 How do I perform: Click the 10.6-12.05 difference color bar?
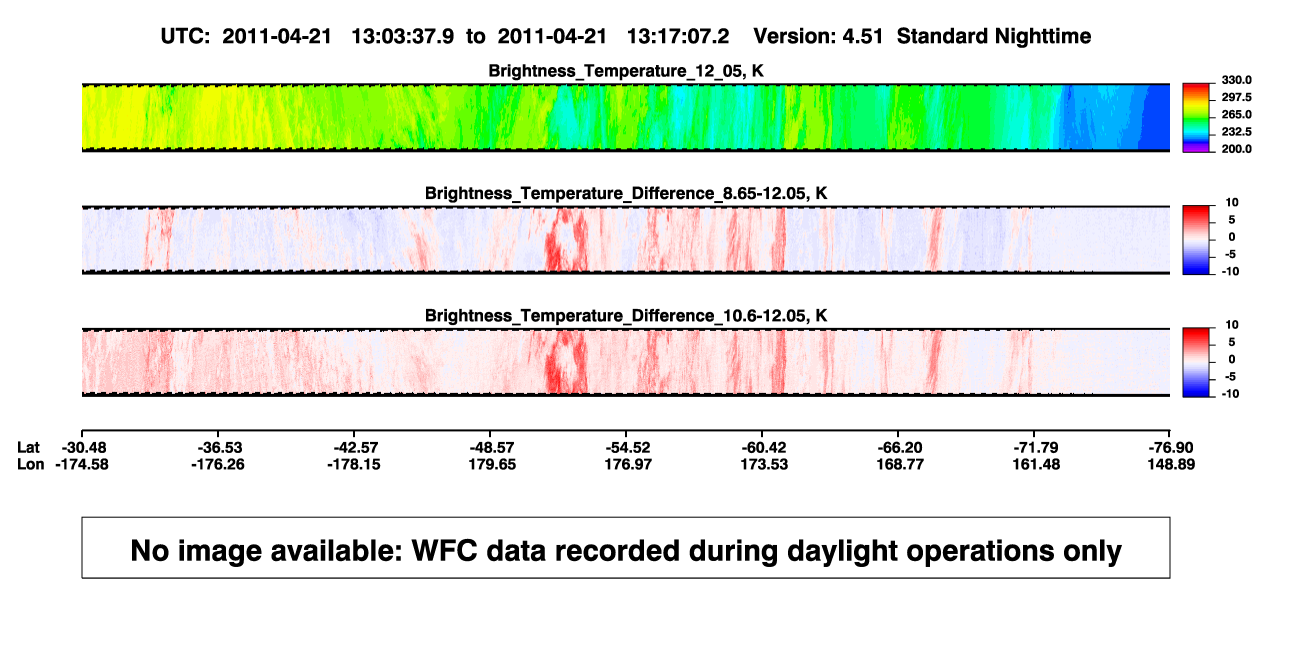(1197, 362)
